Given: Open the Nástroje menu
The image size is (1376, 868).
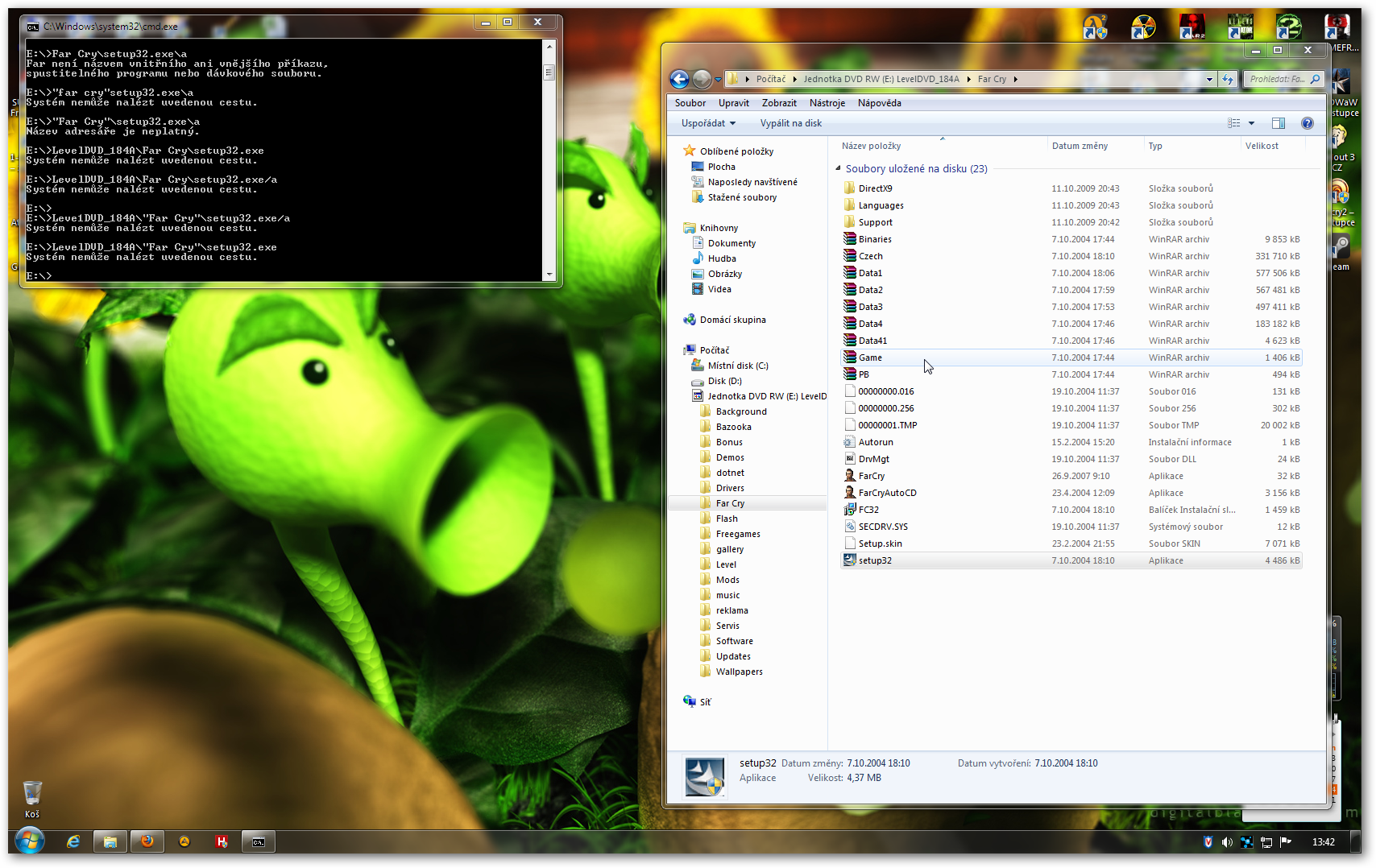Looking at the screenshot, I should click(x=827, y=103).
